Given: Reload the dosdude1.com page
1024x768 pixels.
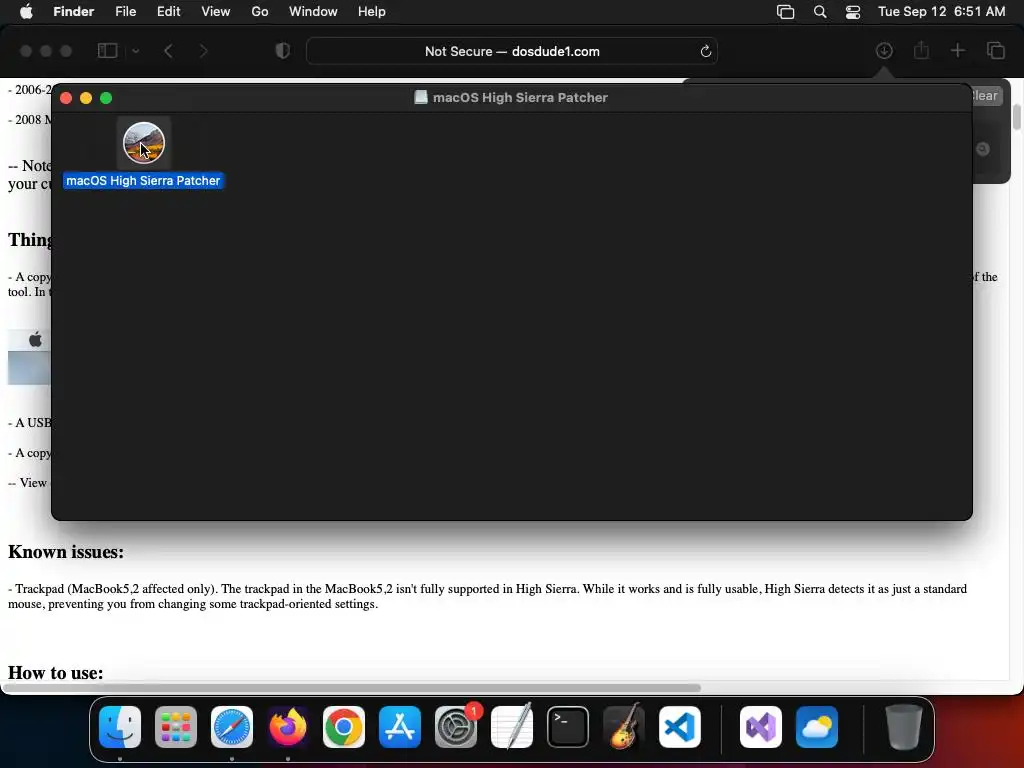Looking at the screenshot, I should (x=705, y=51).
